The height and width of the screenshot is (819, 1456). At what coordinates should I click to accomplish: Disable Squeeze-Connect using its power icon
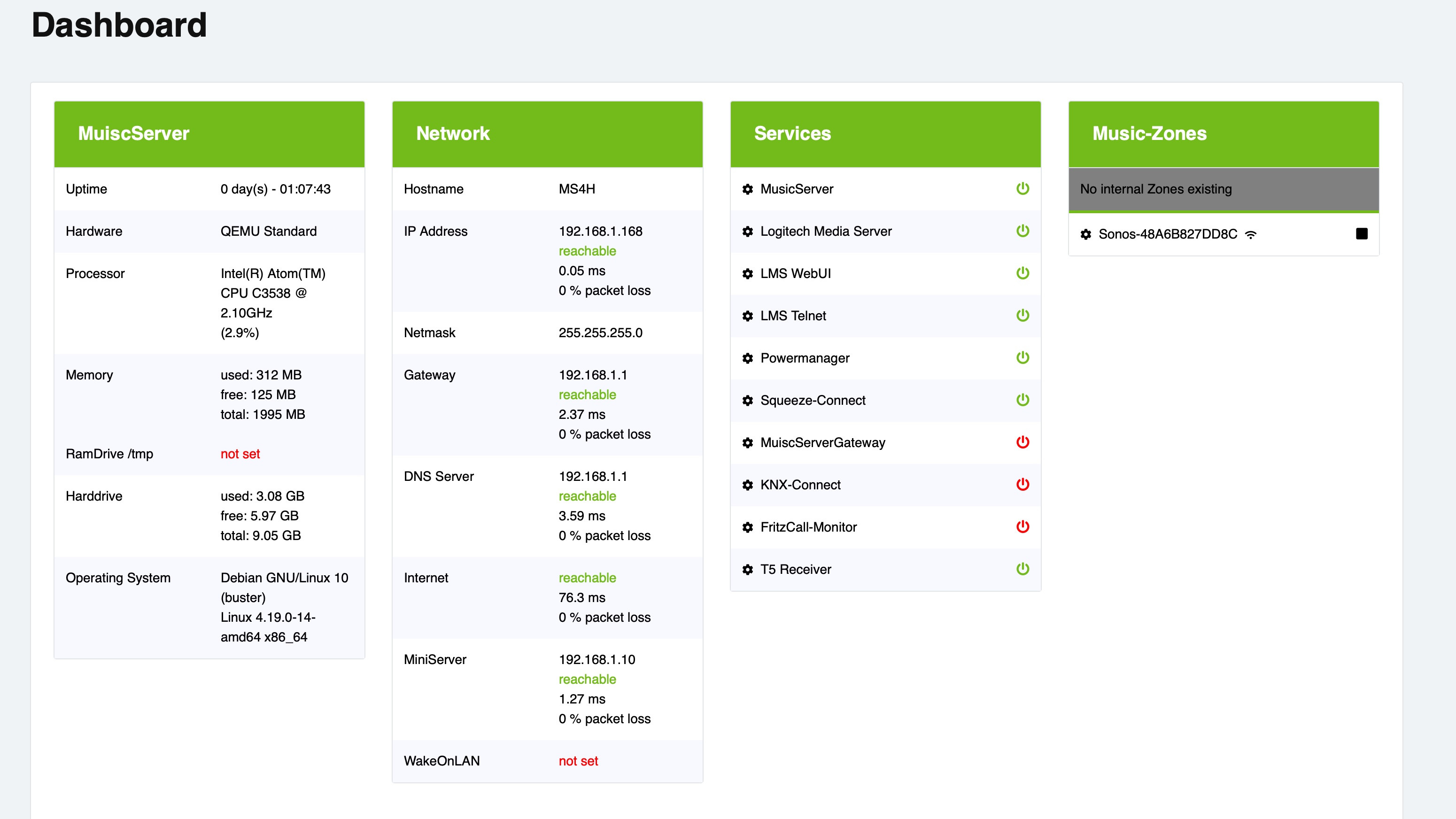pos(1022,400)
